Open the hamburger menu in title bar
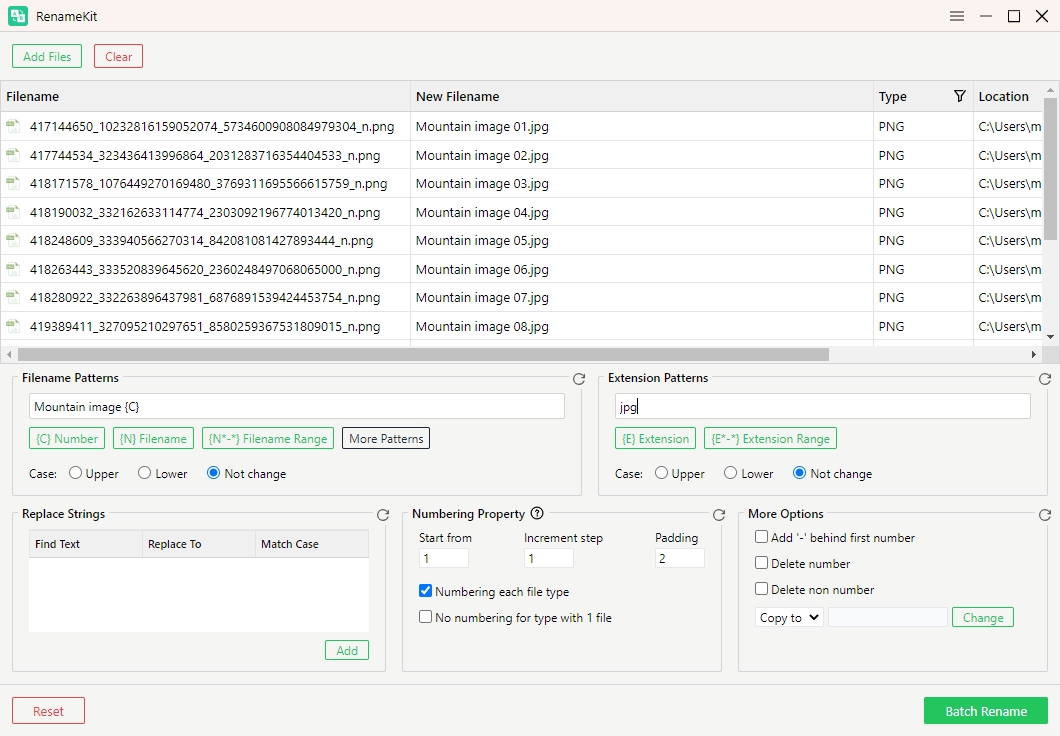The width and height of the screenshot is (1060, 736). [x=957, y=16]
